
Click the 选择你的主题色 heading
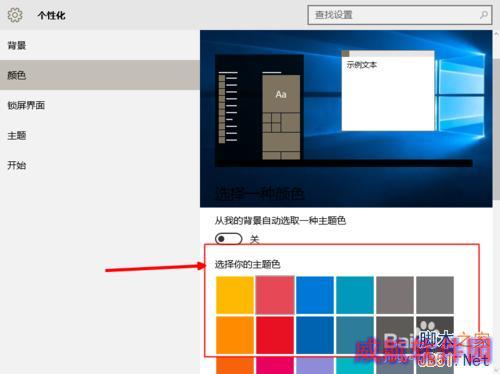(x=247, y=265)
